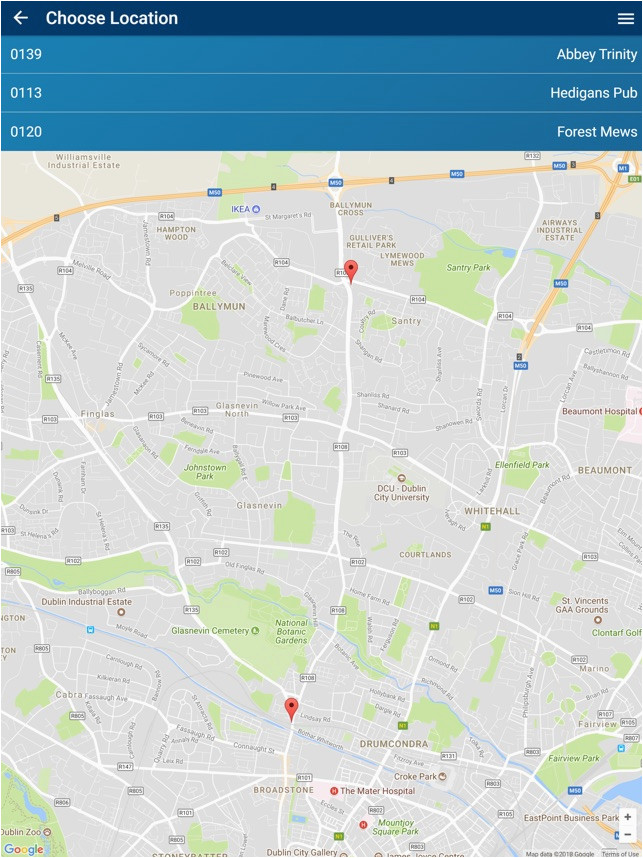This screenshot has width=643, height=858.
Task: Tap the BROADSTONE label
Action: pos(283,790)
